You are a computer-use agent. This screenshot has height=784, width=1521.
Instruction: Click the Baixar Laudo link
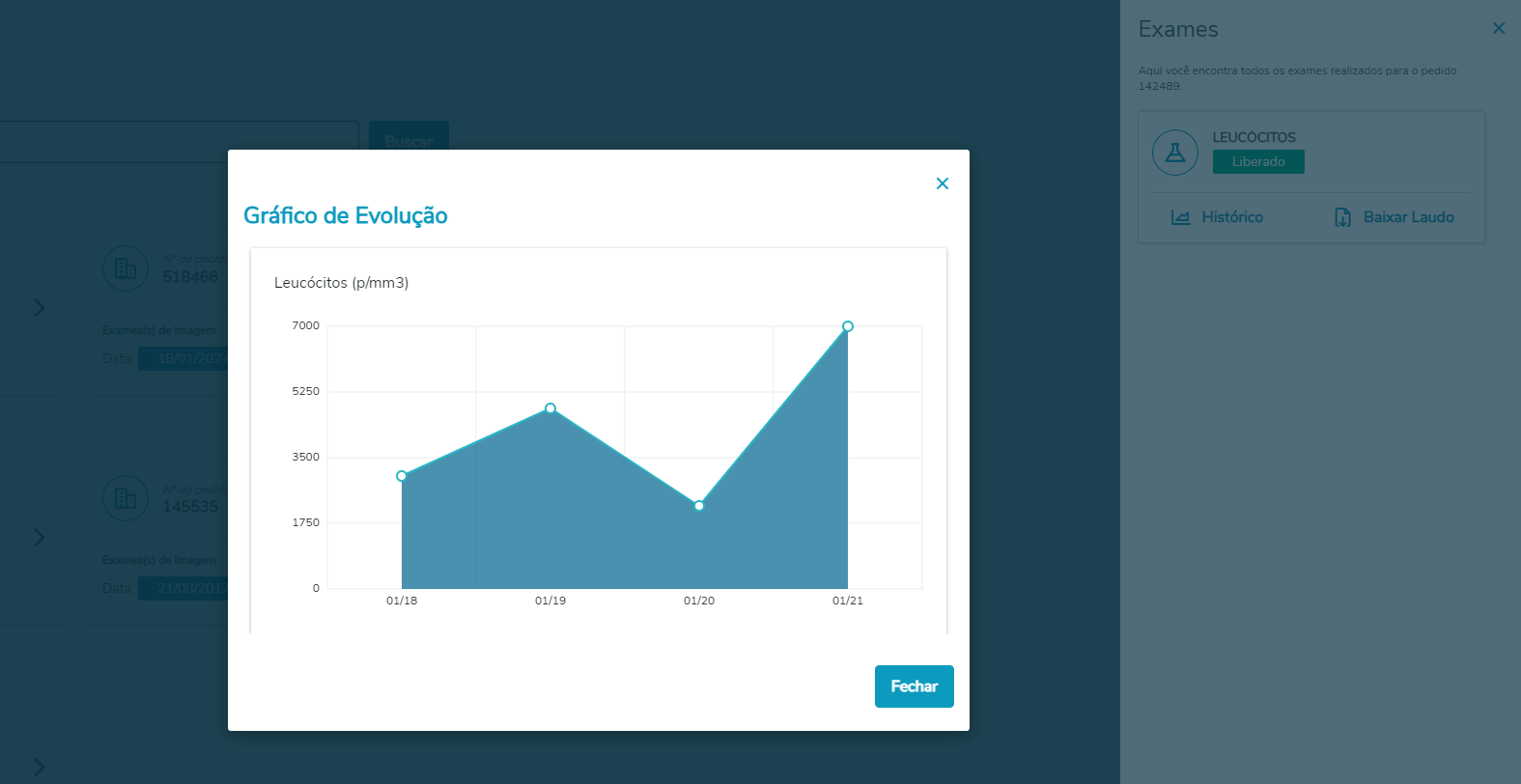tap(1409, 217)
